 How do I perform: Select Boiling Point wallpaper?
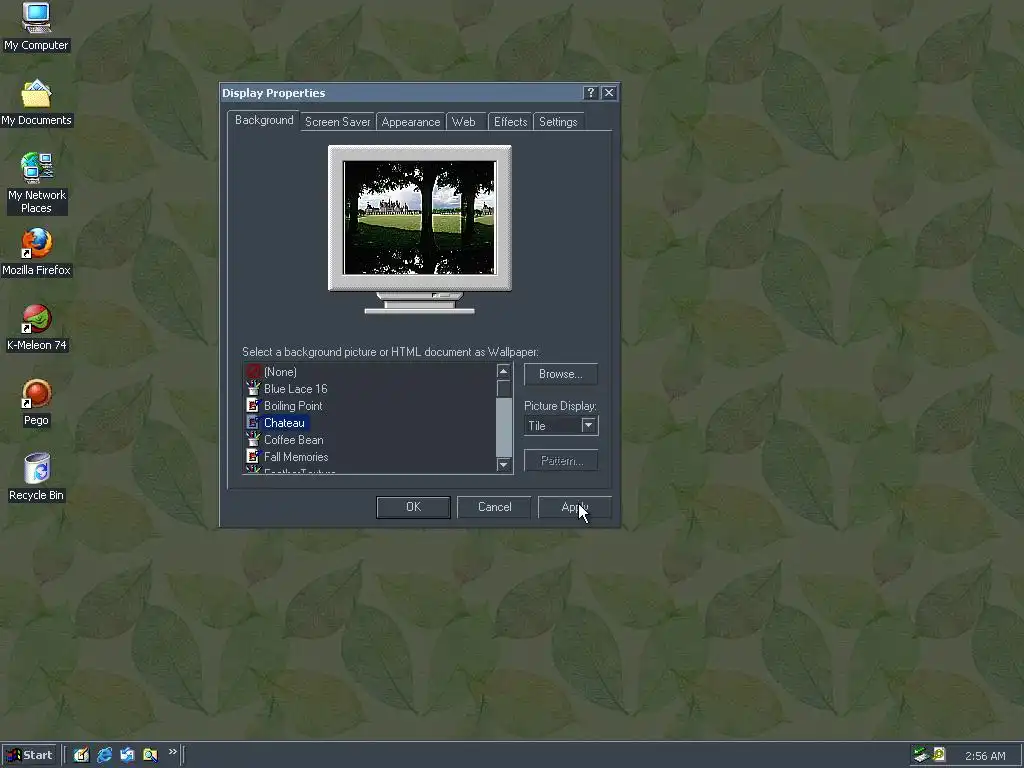click(293, 406)
